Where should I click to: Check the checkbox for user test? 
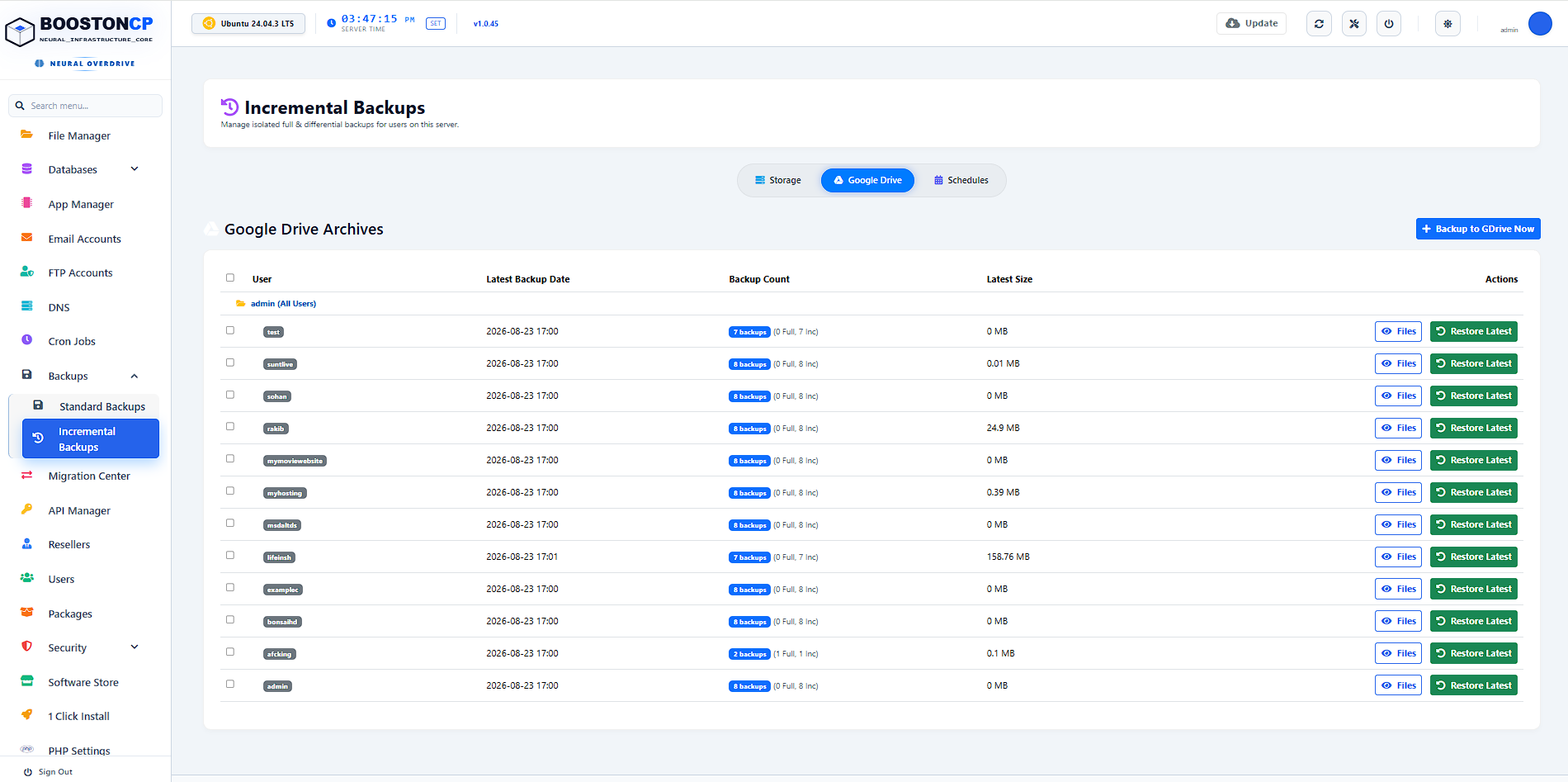point(230,330)
